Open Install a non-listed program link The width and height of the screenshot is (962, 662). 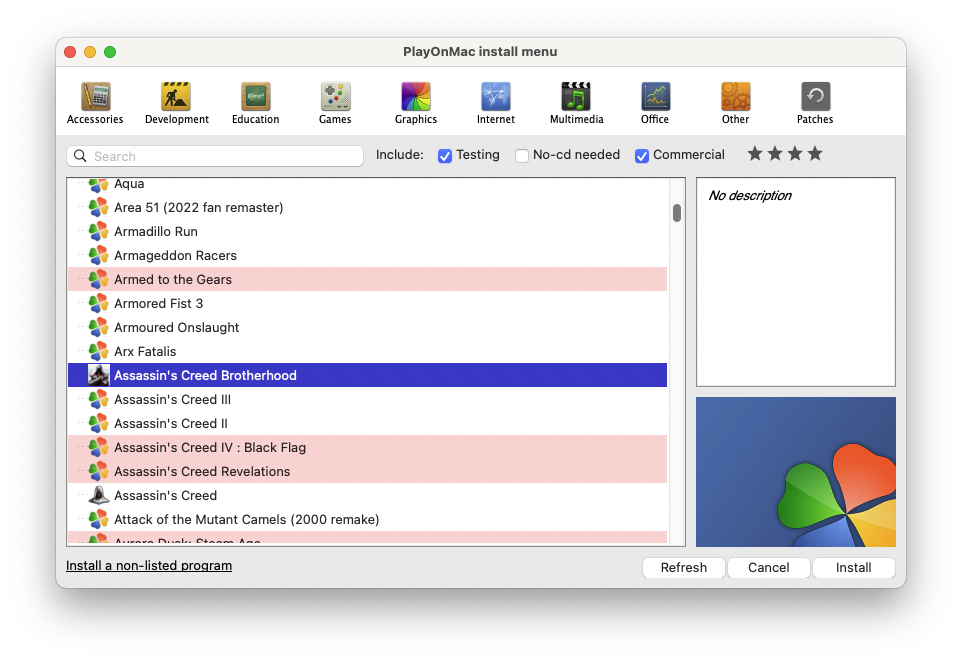[x=149, y=566]
